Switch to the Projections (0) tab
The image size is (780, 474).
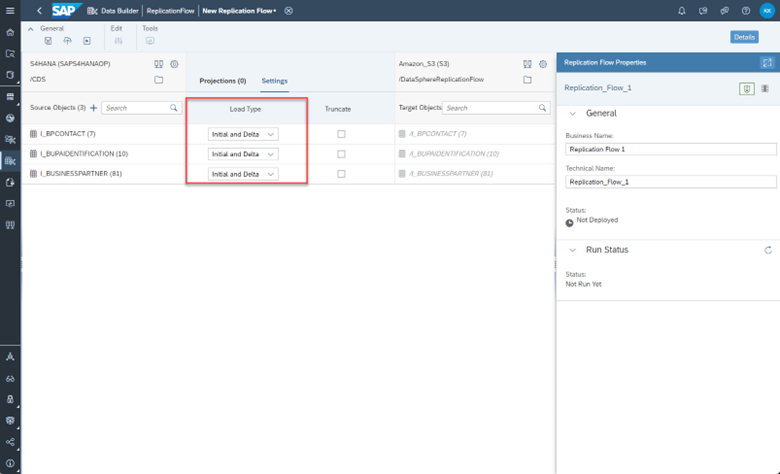coord(222,81)
